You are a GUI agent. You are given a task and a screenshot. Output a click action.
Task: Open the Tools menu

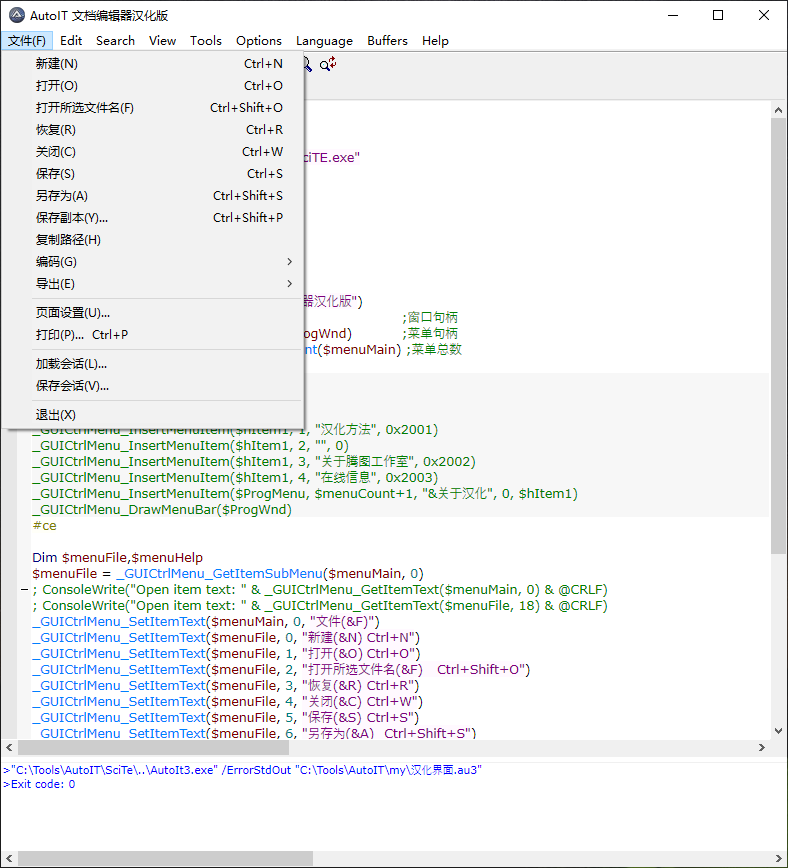click(206, 41)
